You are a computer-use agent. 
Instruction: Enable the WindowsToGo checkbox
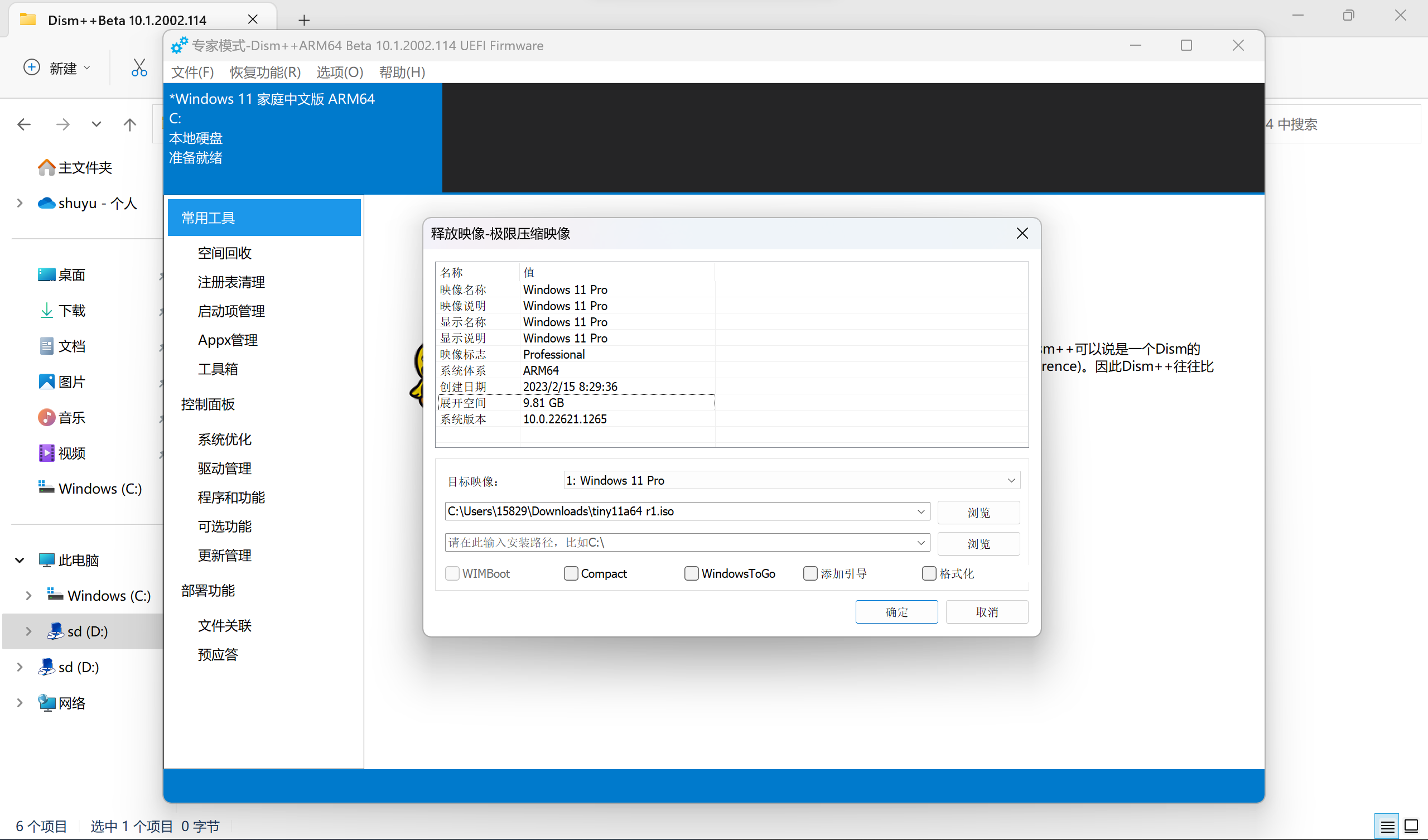(x=691, y=573)
